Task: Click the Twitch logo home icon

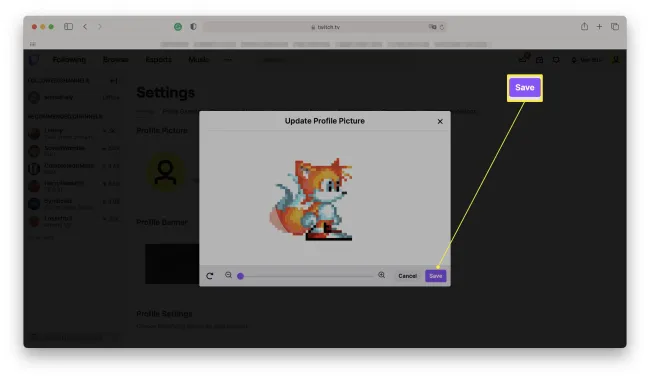Action: tap(34, 60)
